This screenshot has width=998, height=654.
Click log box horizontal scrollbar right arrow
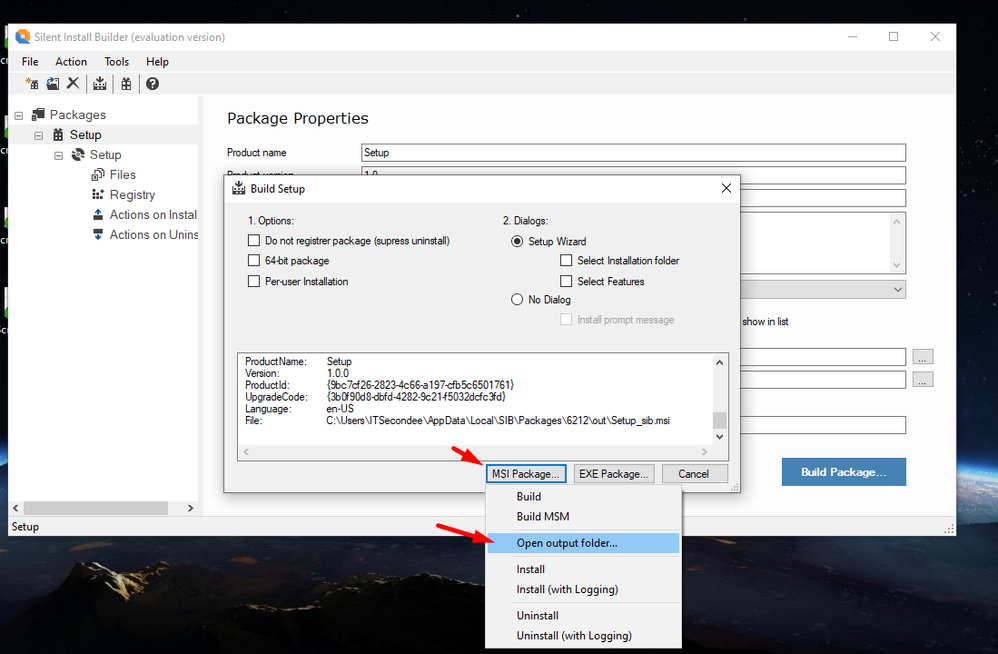[x=705, y=452]
